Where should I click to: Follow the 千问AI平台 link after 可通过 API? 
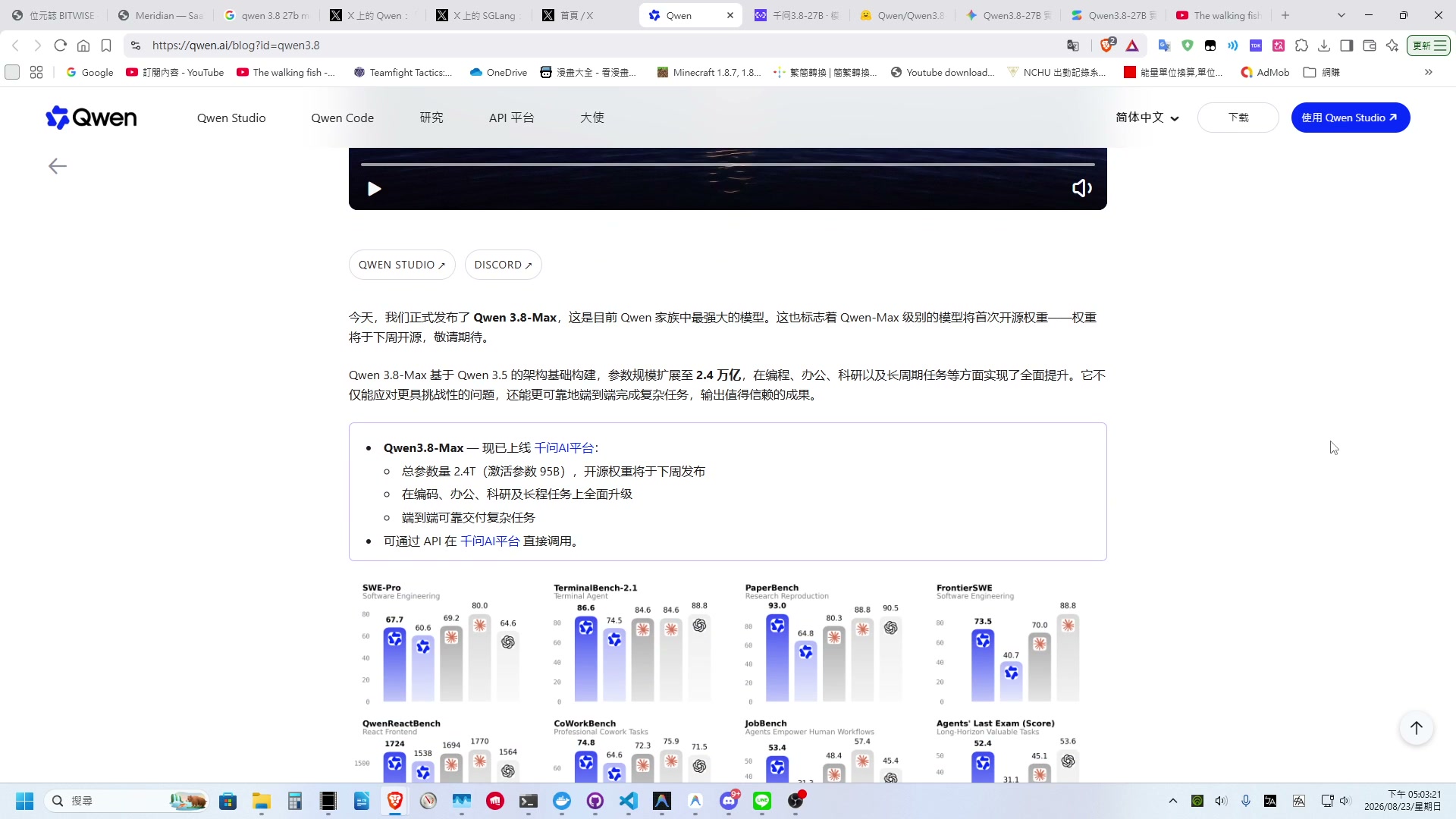tap(490, 541)
